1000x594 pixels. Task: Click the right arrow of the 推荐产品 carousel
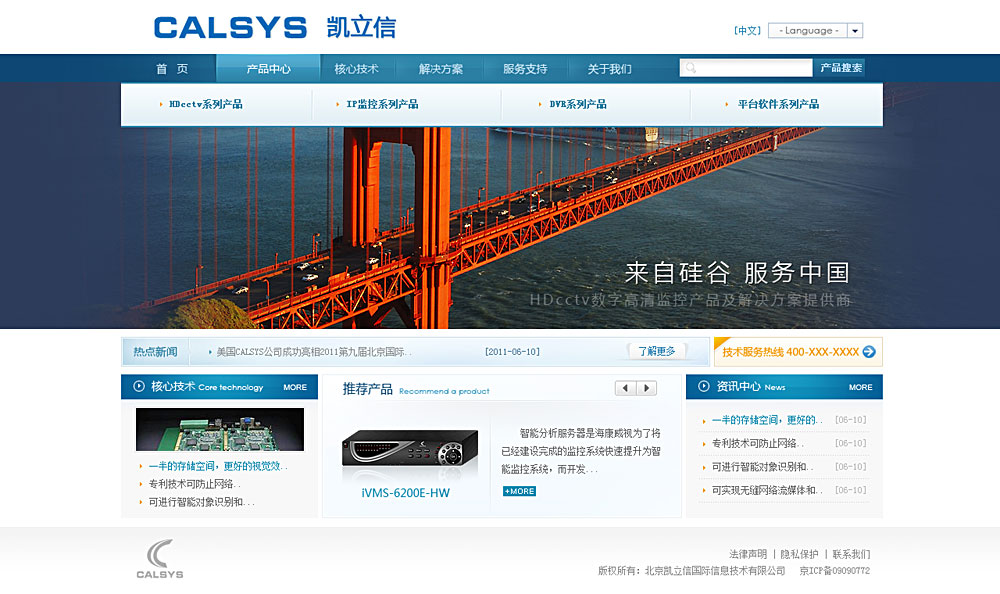pos(645,387)
